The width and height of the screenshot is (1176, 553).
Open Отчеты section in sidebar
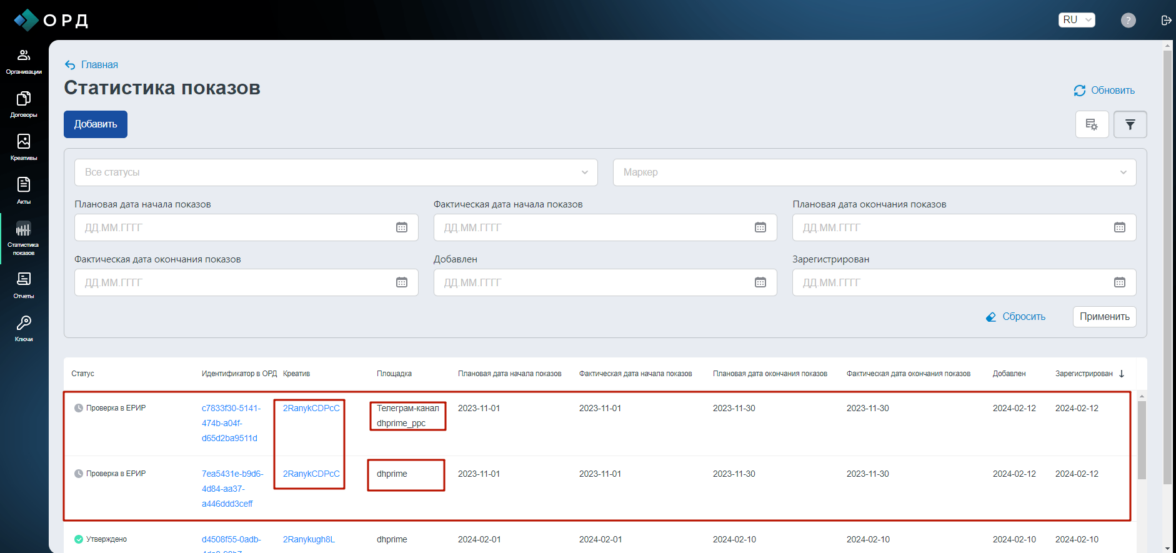pyautogui.click(x=24, y=285)
